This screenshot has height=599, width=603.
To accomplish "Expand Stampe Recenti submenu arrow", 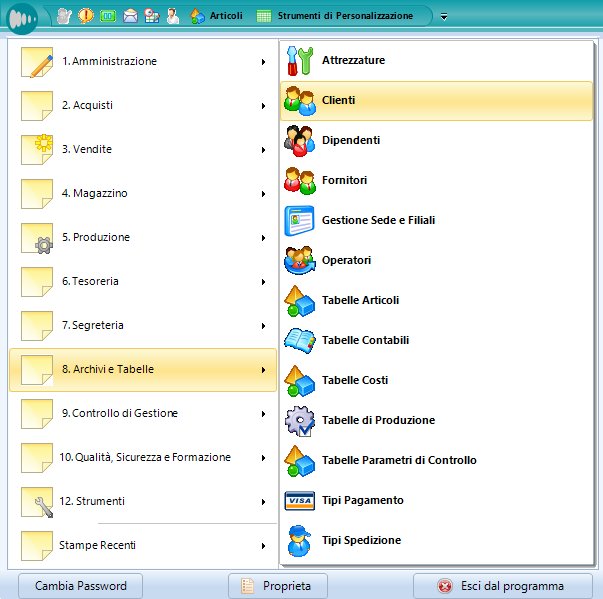I will tap(263, 546).
